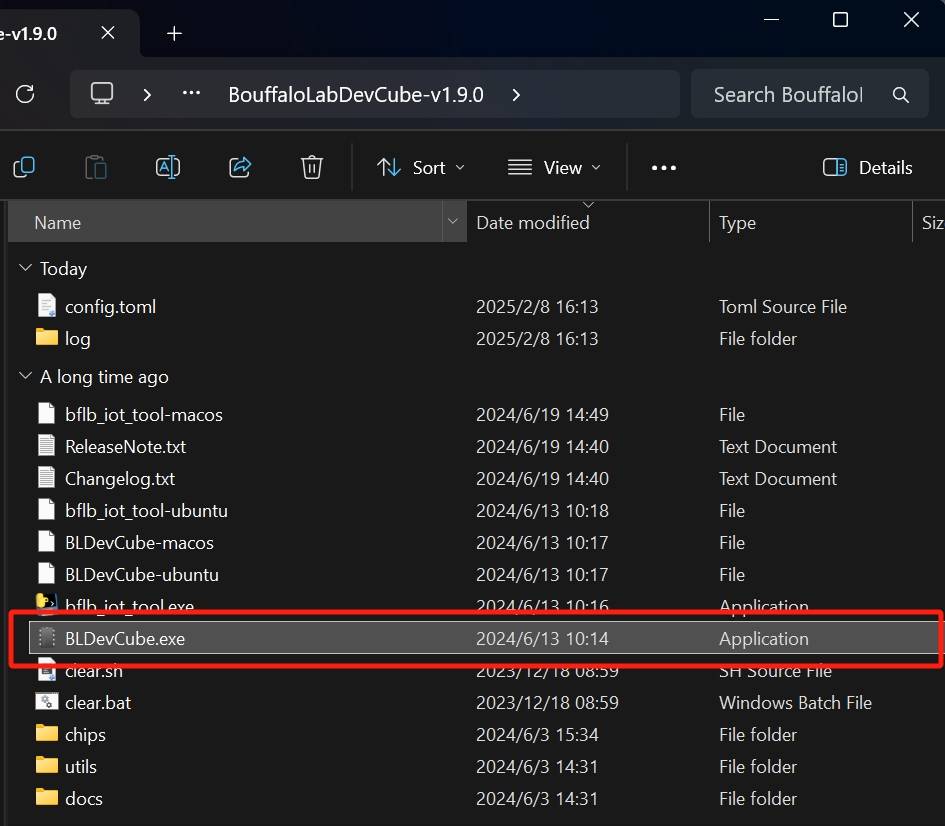Select the config.toml file name
The image size is (945, 826).
point(110,307)
